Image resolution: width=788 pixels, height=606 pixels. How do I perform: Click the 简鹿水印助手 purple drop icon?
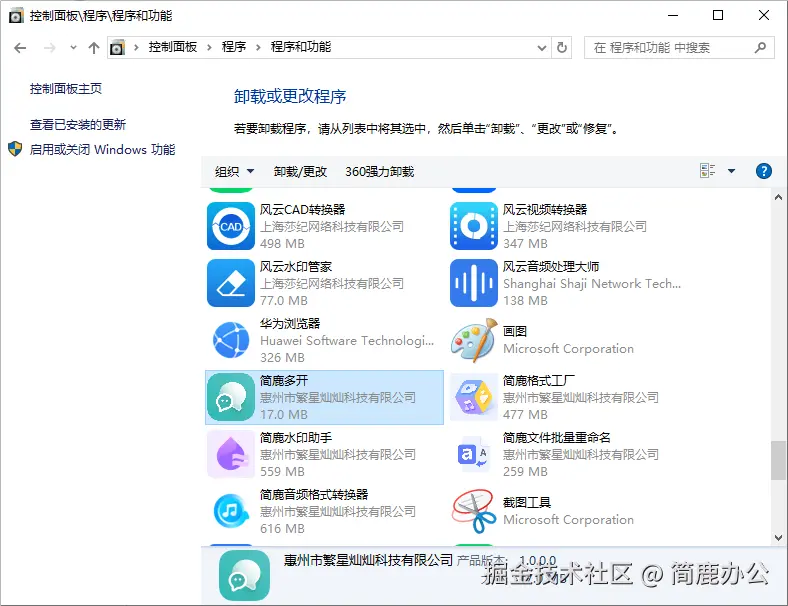click(231, 454)
